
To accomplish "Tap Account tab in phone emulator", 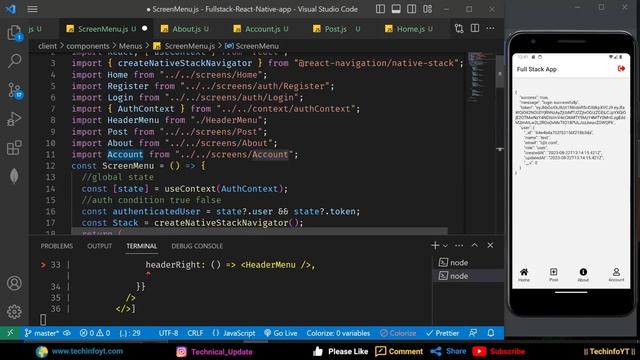I will pos(616,275).
